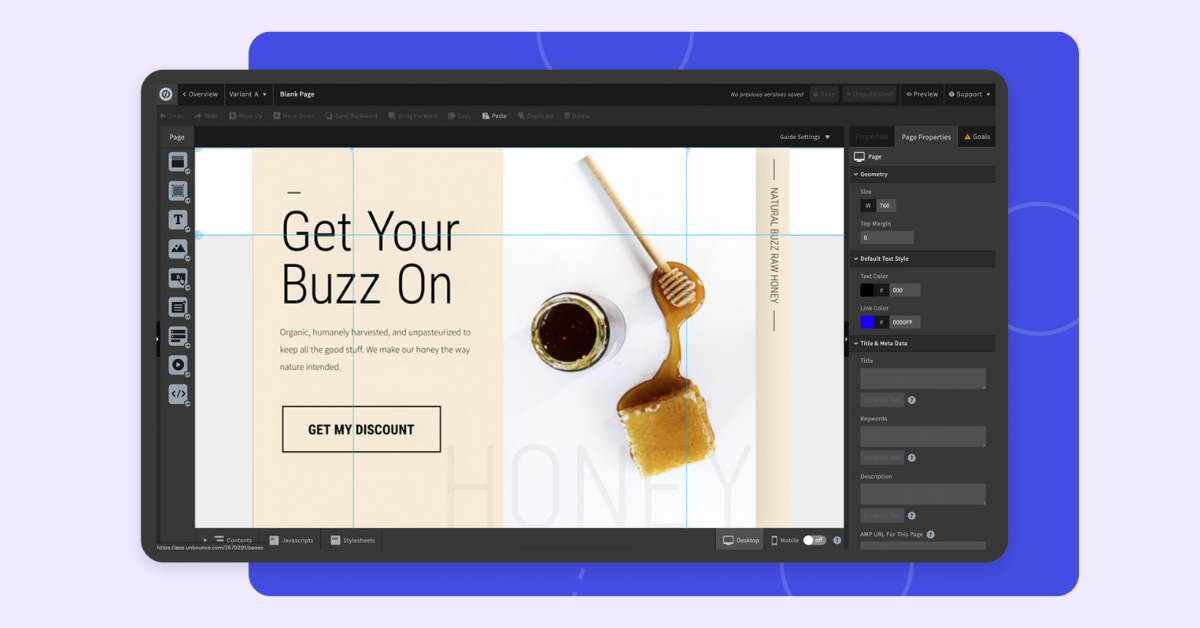The image size is (1200, 628).
Task: Collapse the Geometry section
Action: pos(856,174)
